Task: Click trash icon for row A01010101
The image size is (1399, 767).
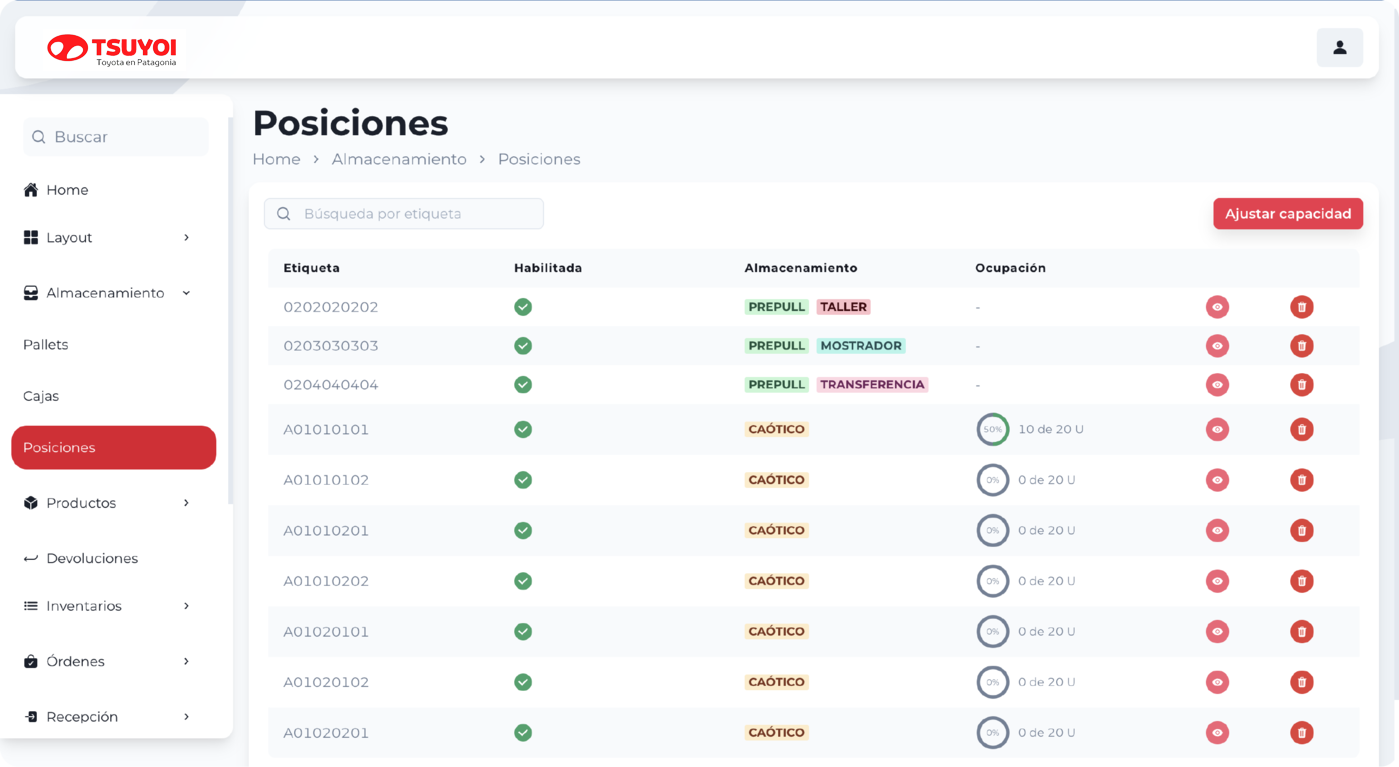Action: click(x=1301, y=429)
